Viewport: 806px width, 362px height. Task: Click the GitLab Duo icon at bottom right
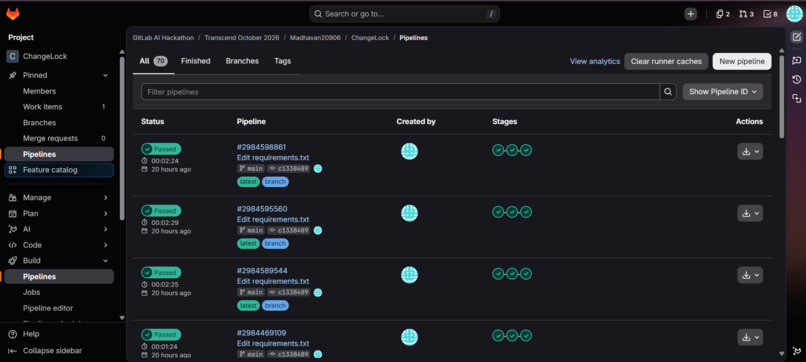[x=797, y=351]
